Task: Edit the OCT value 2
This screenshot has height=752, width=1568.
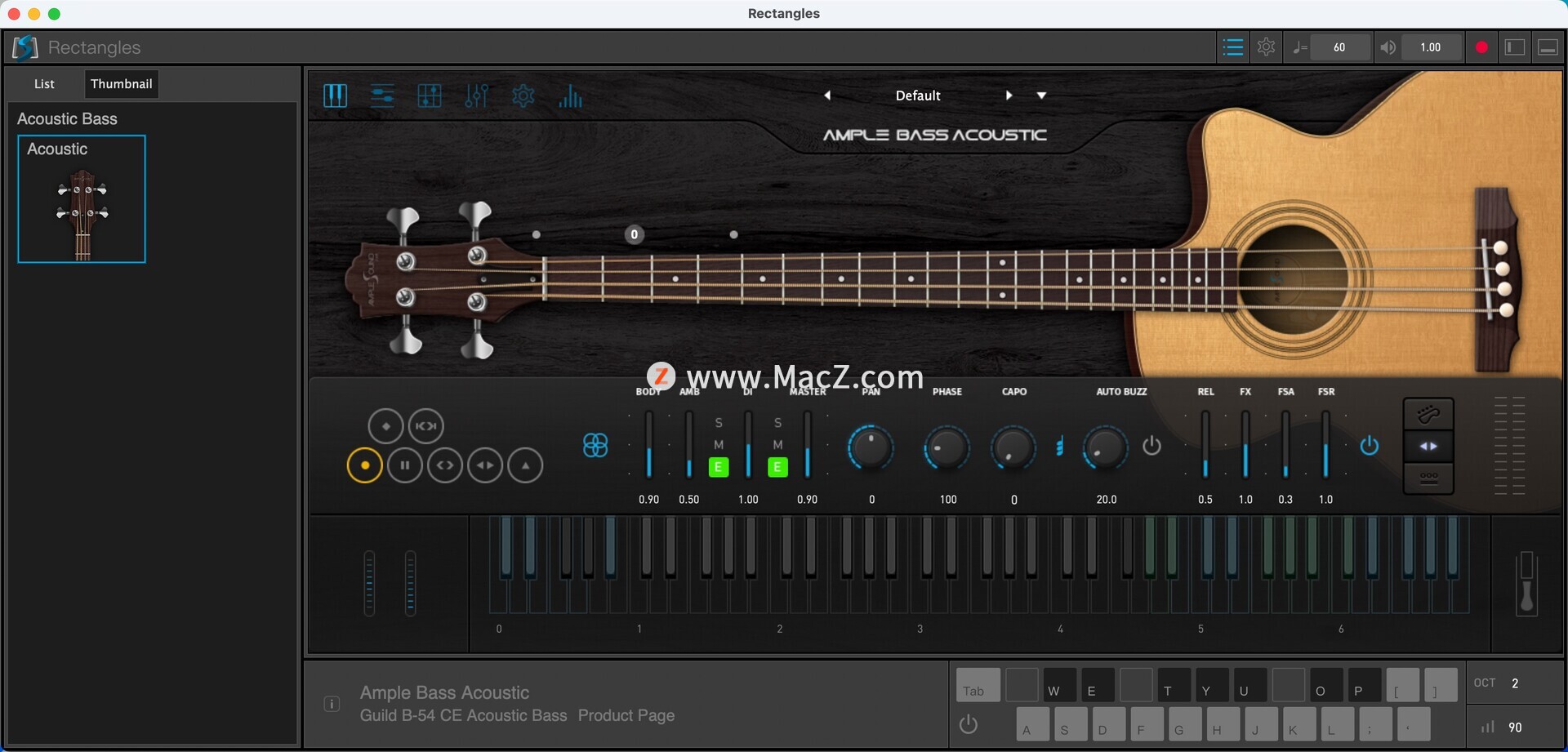Action: pos(1515,683)
